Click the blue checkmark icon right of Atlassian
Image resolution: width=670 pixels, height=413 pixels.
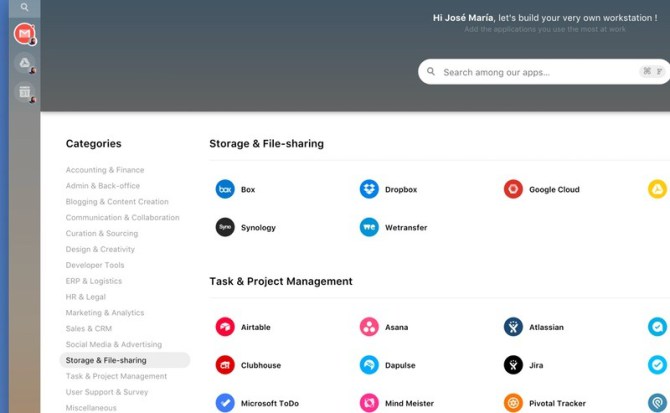(657, 327)
